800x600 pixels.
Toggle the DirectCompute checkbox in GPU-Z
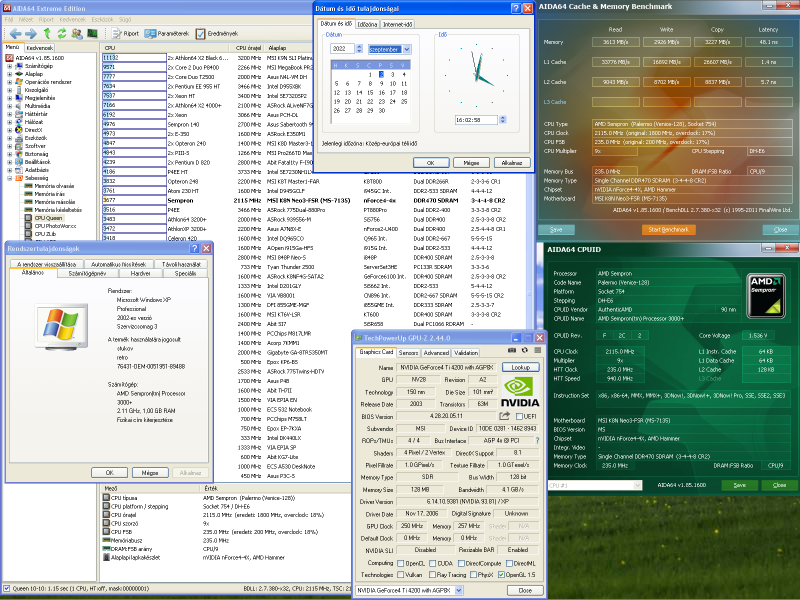461,563
